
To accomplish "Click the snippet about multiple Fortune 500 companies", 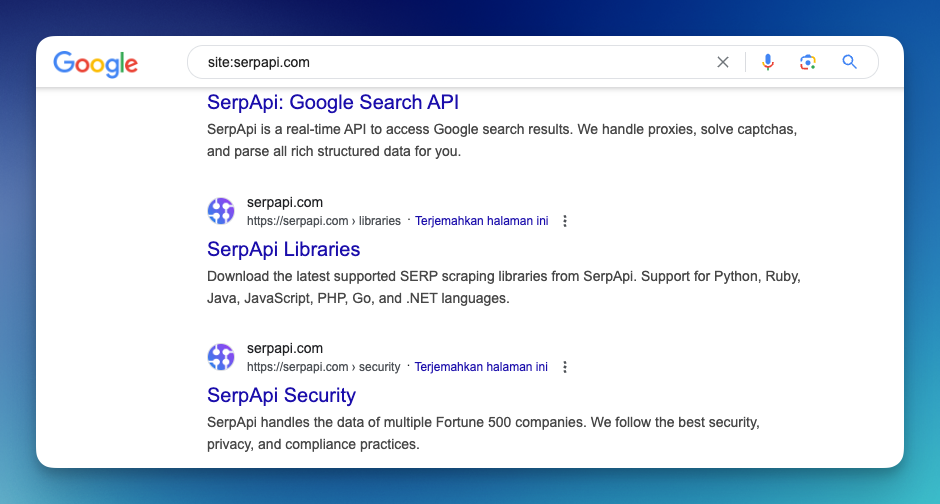I will pyautogui.click(x=483, y=433).
